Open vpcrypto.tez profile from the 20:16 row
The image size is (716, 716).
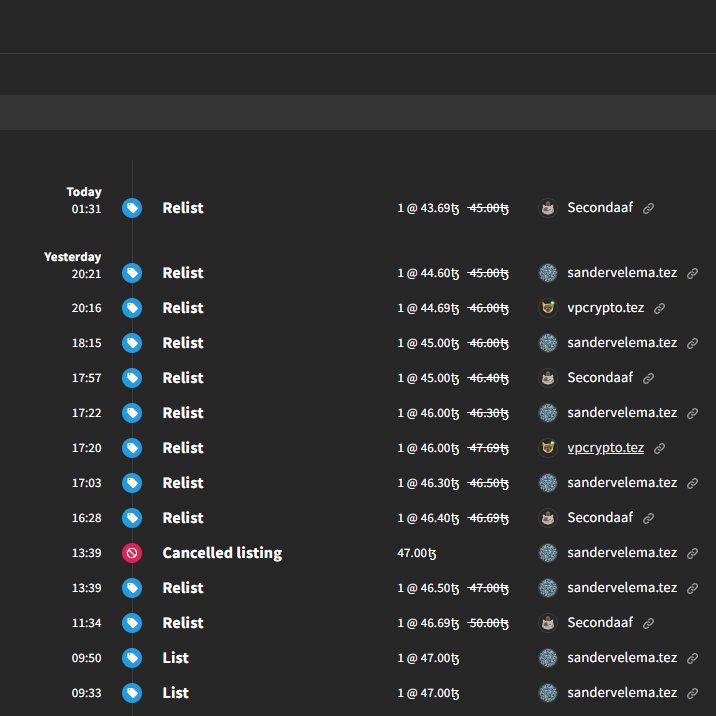tap(605, 308)
